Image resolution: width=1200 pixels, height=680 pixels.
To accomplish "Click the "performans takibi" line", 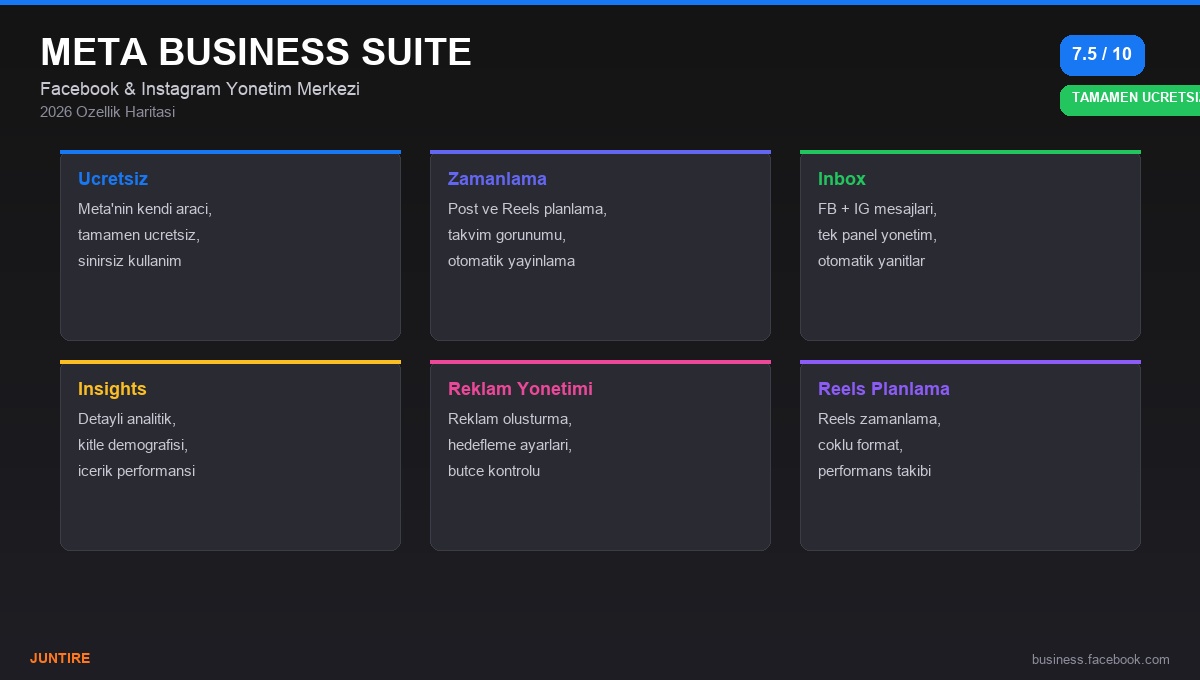I will coord(874,471).
